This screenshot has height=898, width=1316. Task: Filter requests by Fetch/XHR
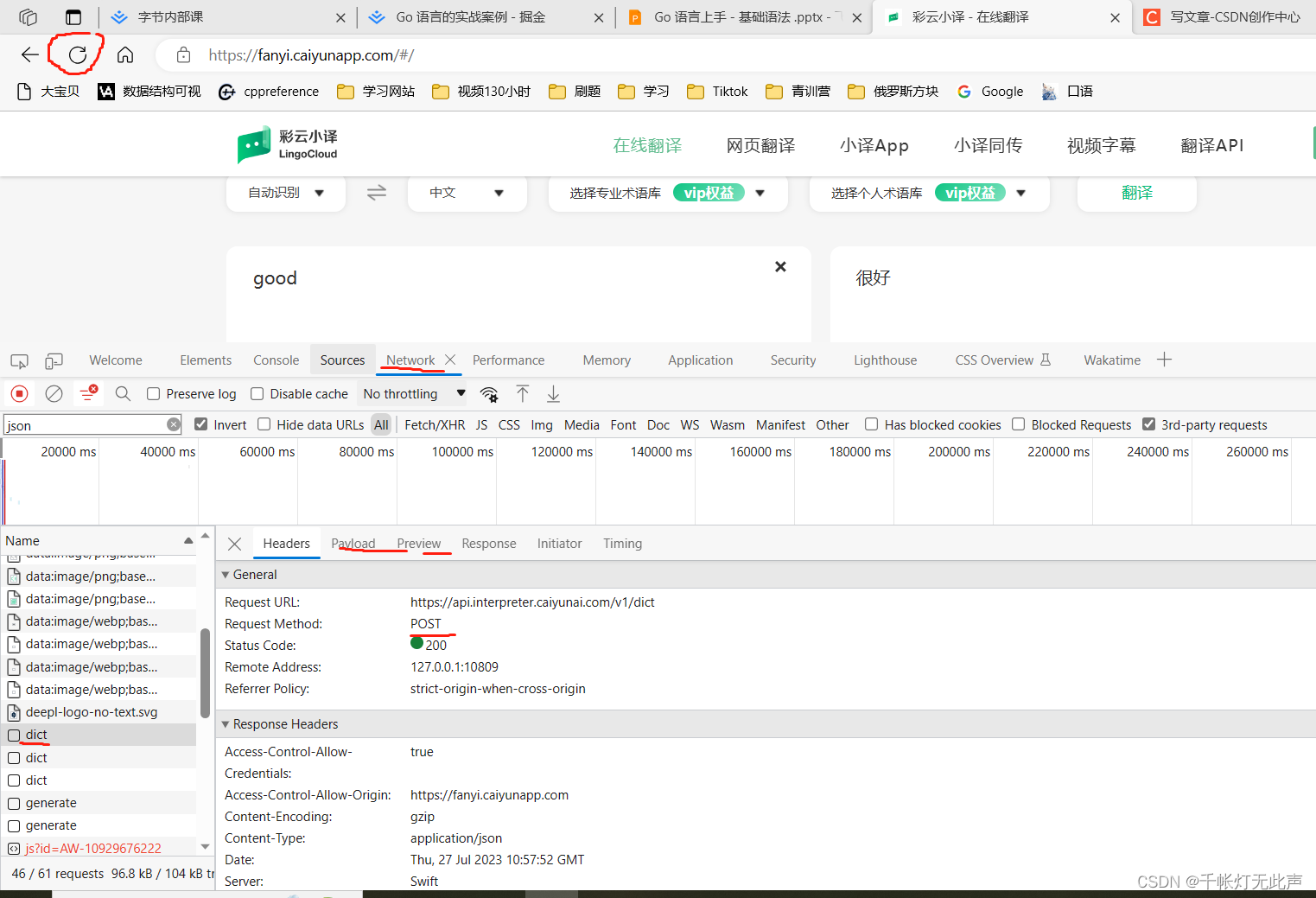tap(435, 424)
